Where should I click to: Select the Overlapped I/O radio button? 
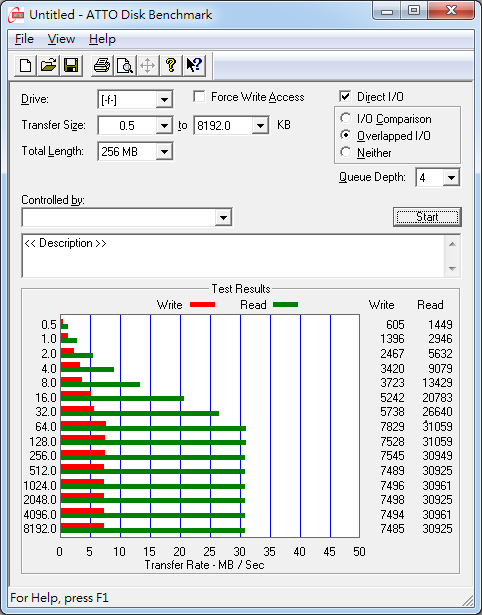pyautogui.click(x=346, y=135)
